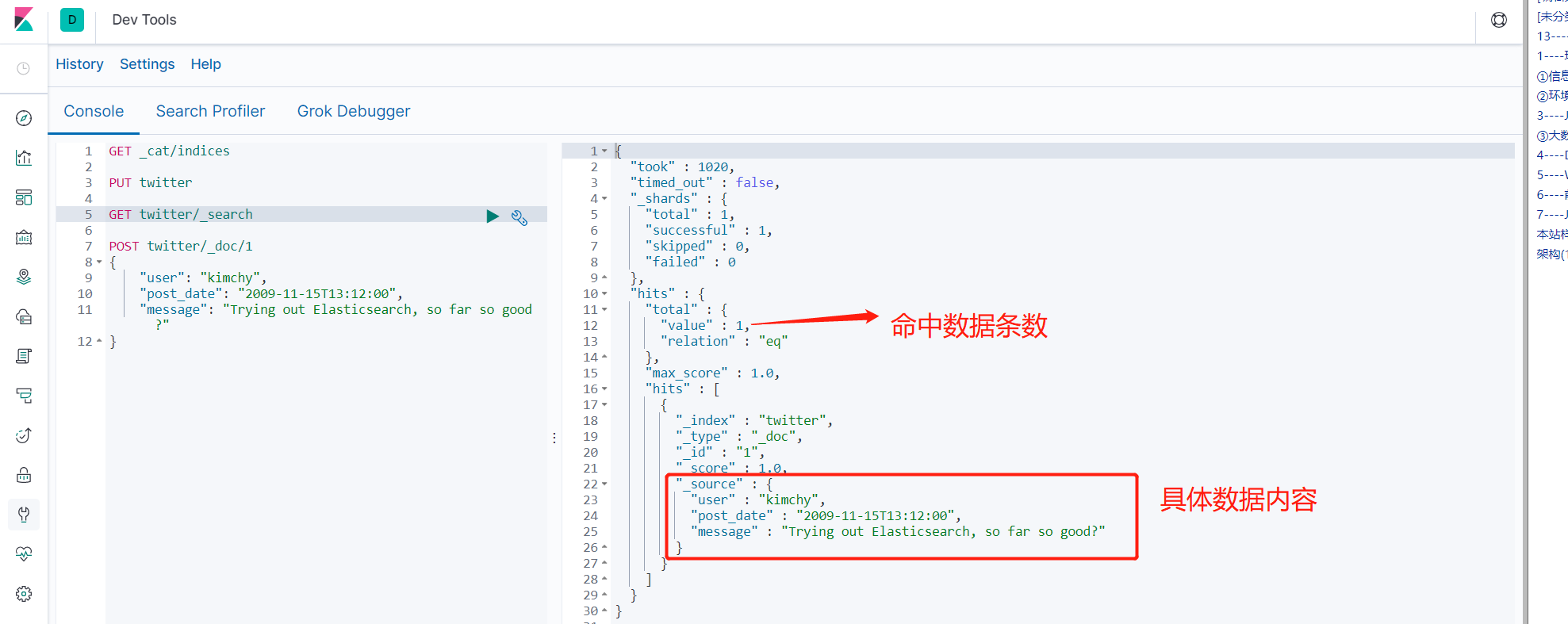Viewport: 1568px width, 624px height.
Task: Click "skipped" : 0 in response
Action: click(697, 246)
